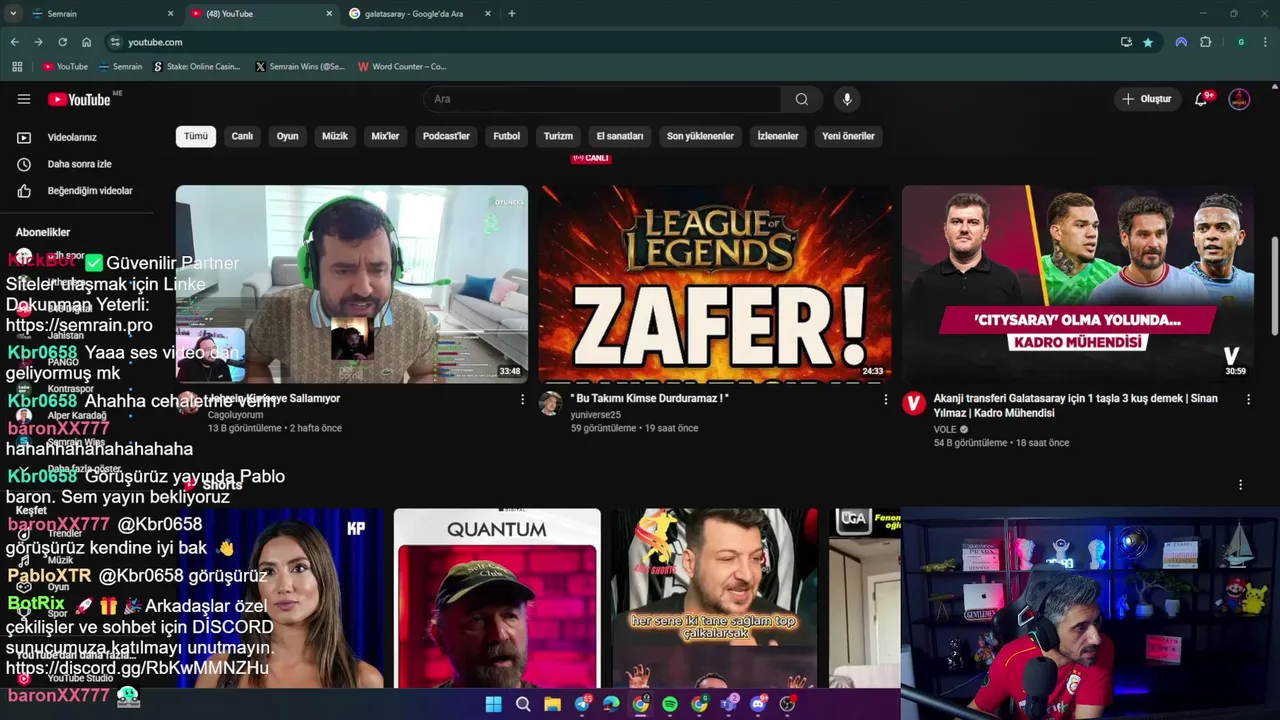Click the page vertical scrollbar
Viewport: 1280px width, 720px height.
(x=1274, y=285)
